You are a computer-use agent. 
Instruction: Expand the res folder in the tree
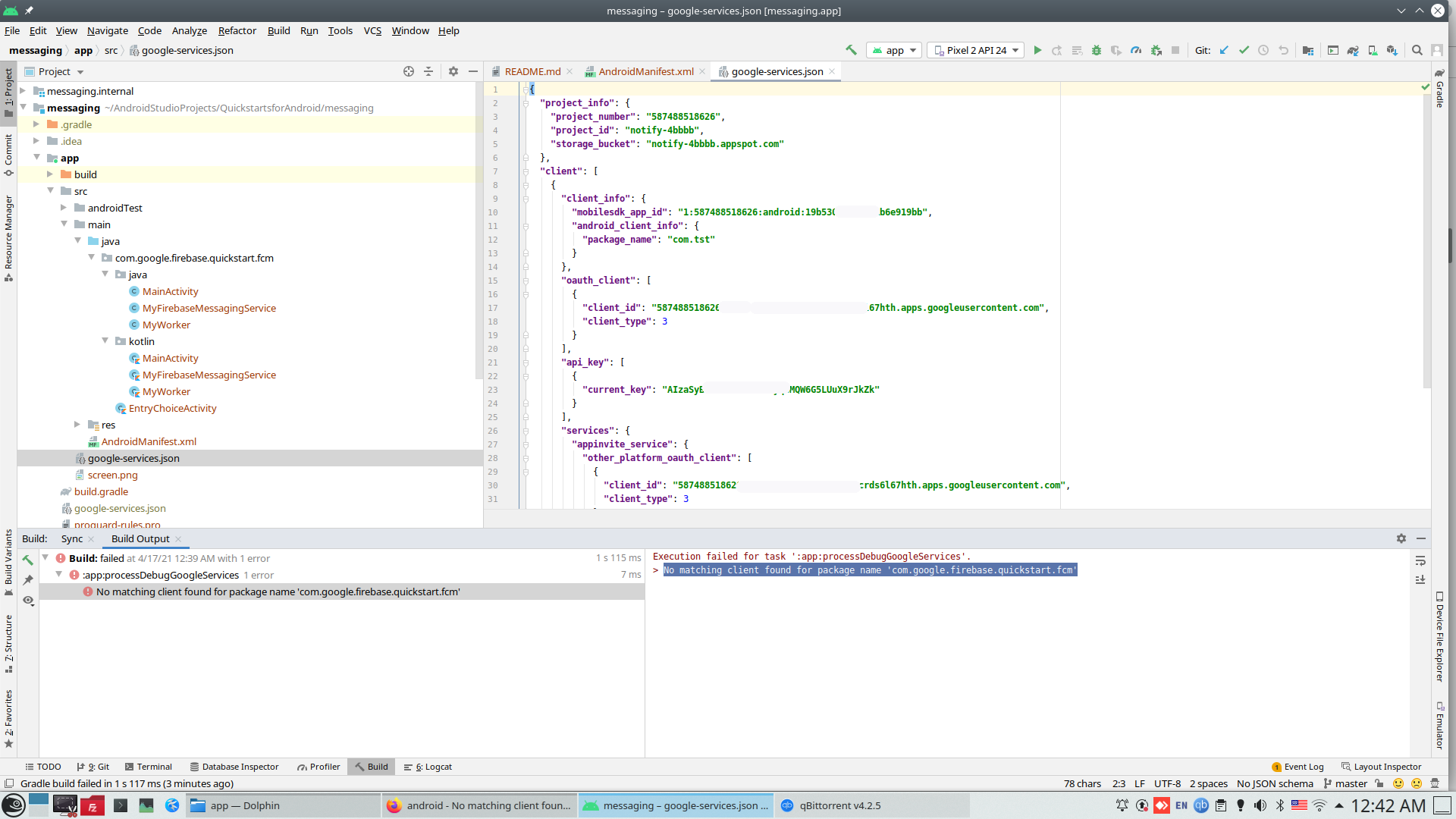point(77,425)
